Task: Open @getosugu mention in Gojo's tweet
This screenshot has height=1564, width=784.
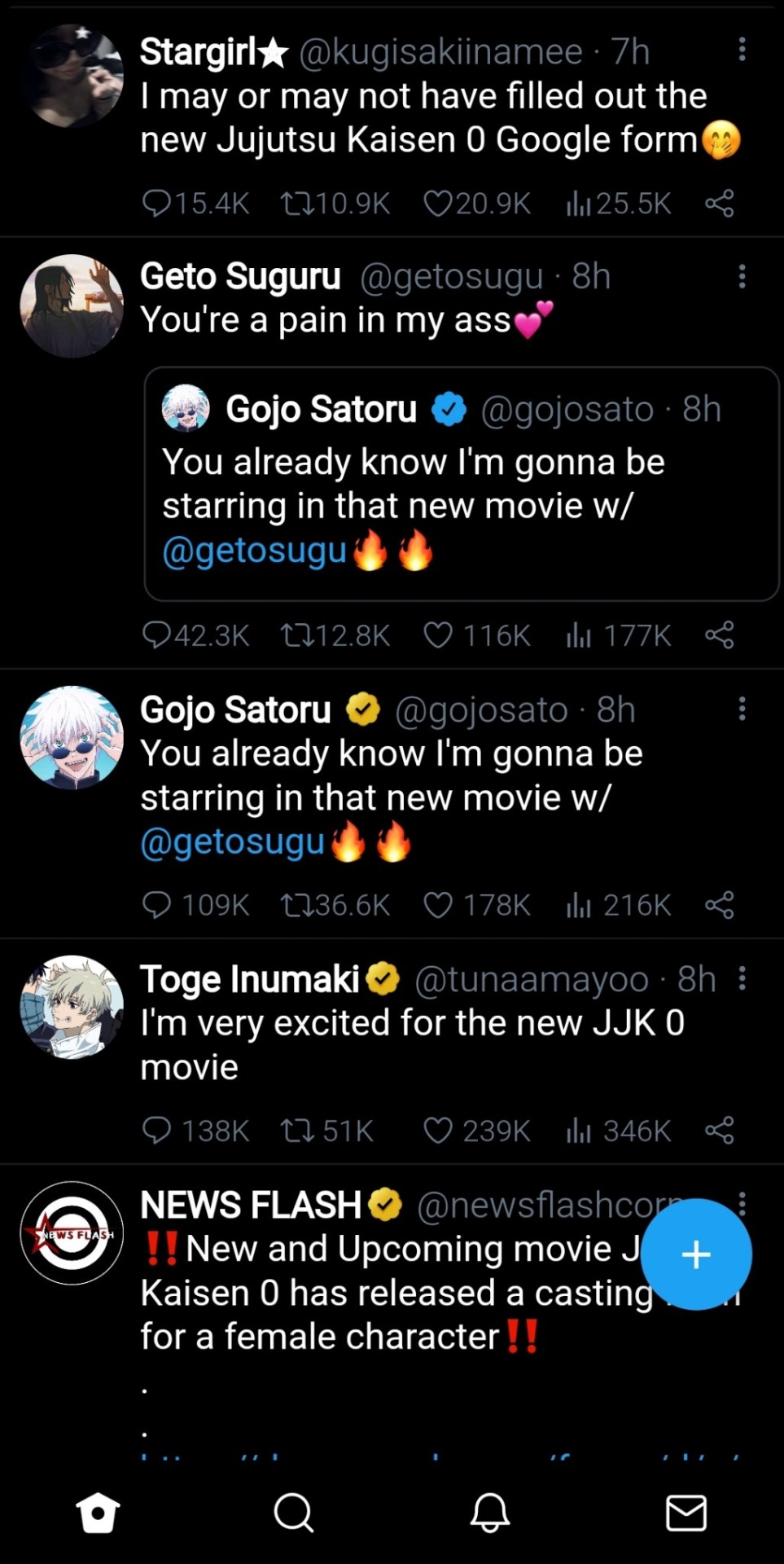Action: (233, 842)
